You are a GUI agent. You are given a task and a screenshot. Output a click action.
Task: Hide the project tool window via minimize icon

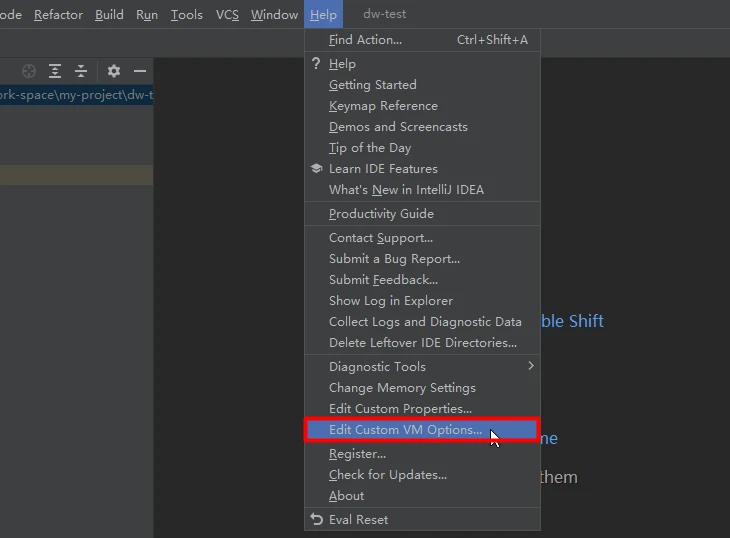point(140,71)
